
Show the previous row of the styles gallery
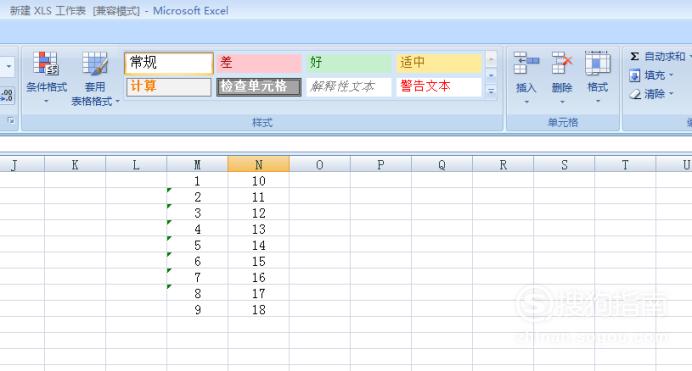(491, 59)
